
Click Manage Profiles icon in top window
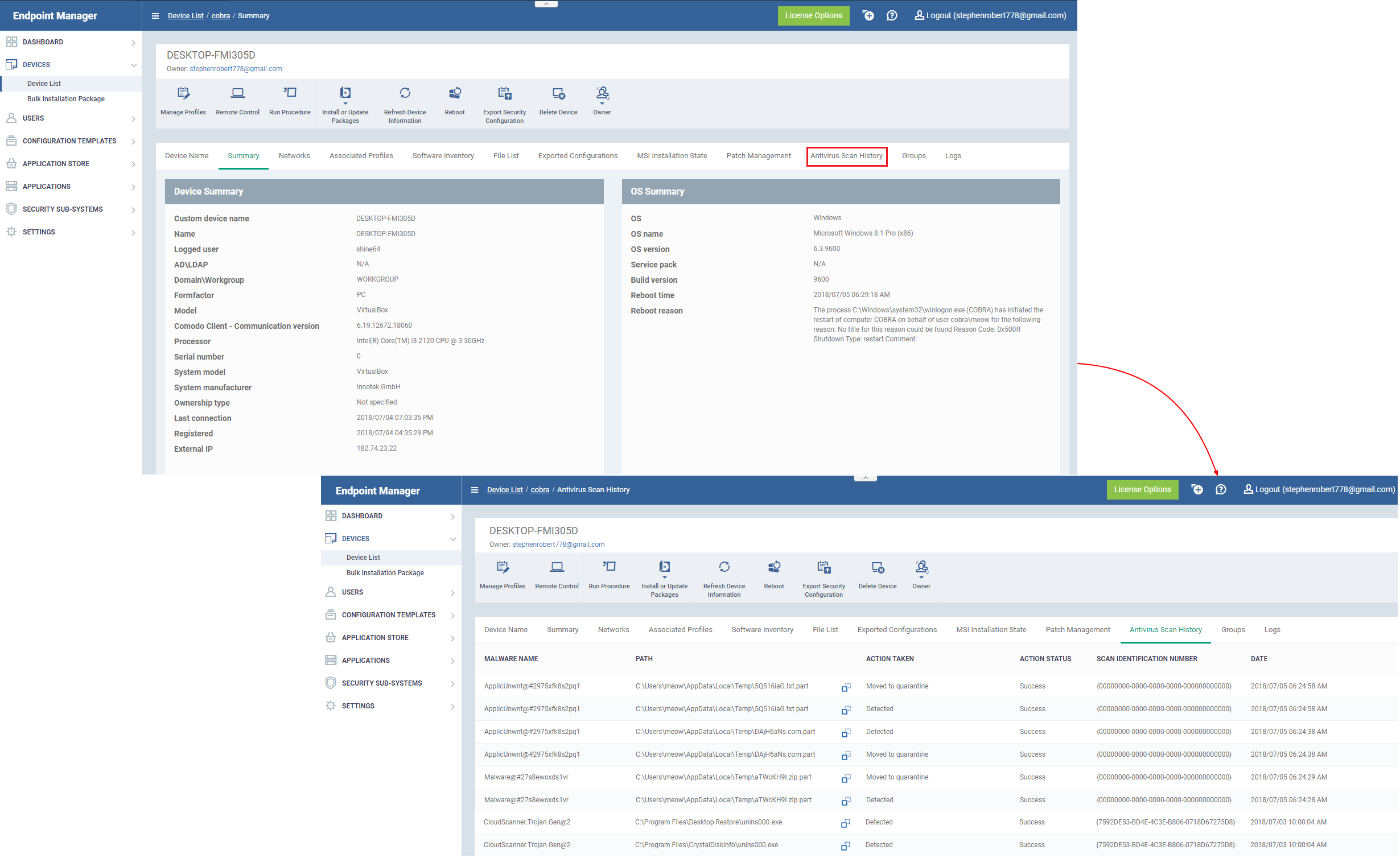[183, 93]
